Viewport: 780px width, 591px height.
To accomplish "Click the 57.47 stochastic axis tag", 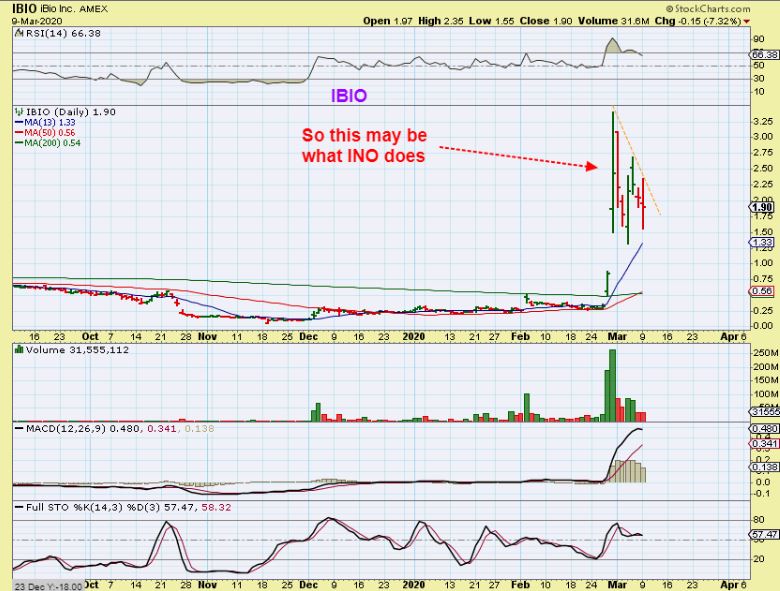I will pos(764,535).
